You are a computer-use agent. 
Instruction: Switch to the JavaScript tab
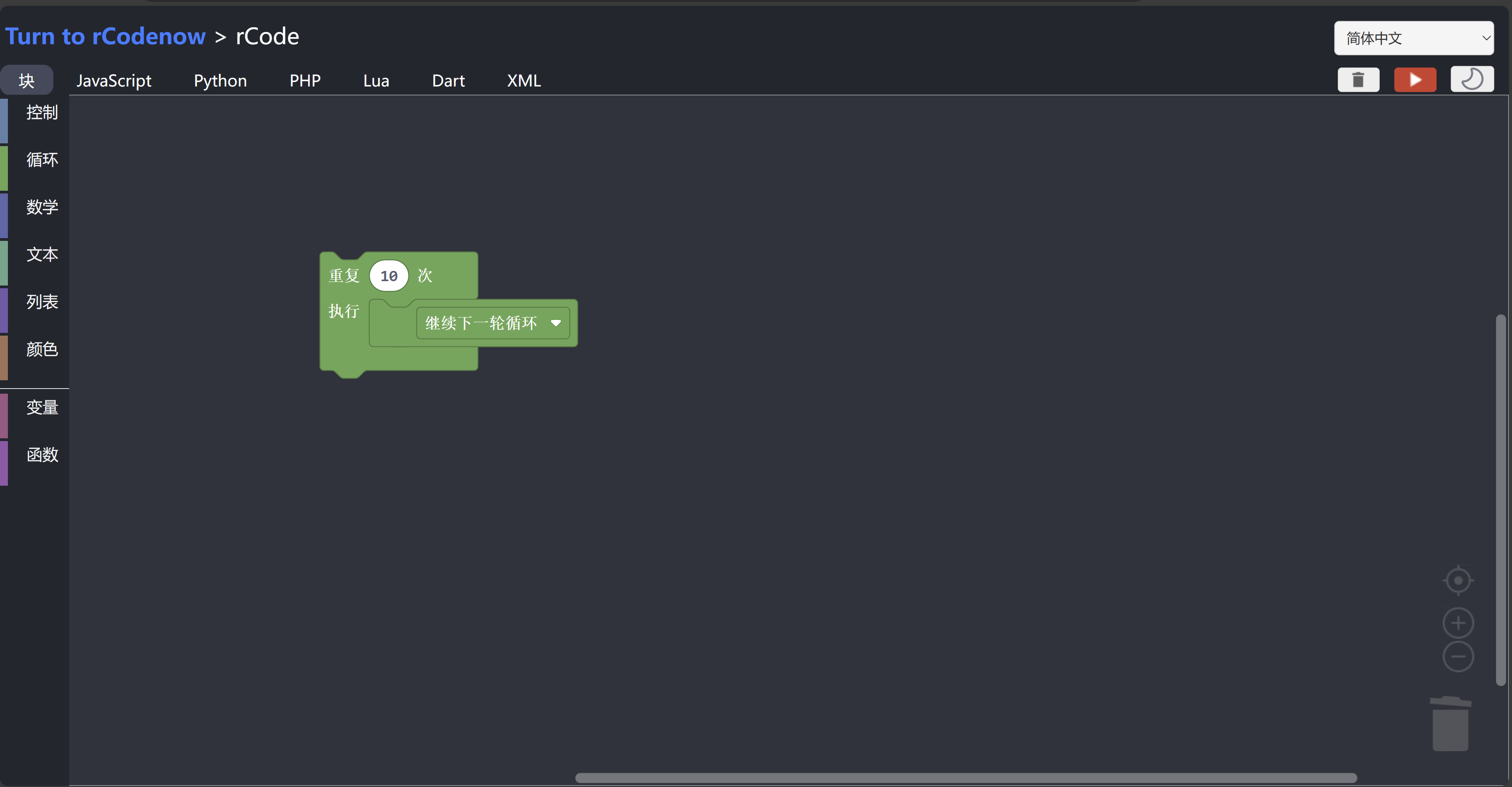(x=114, y=81)
